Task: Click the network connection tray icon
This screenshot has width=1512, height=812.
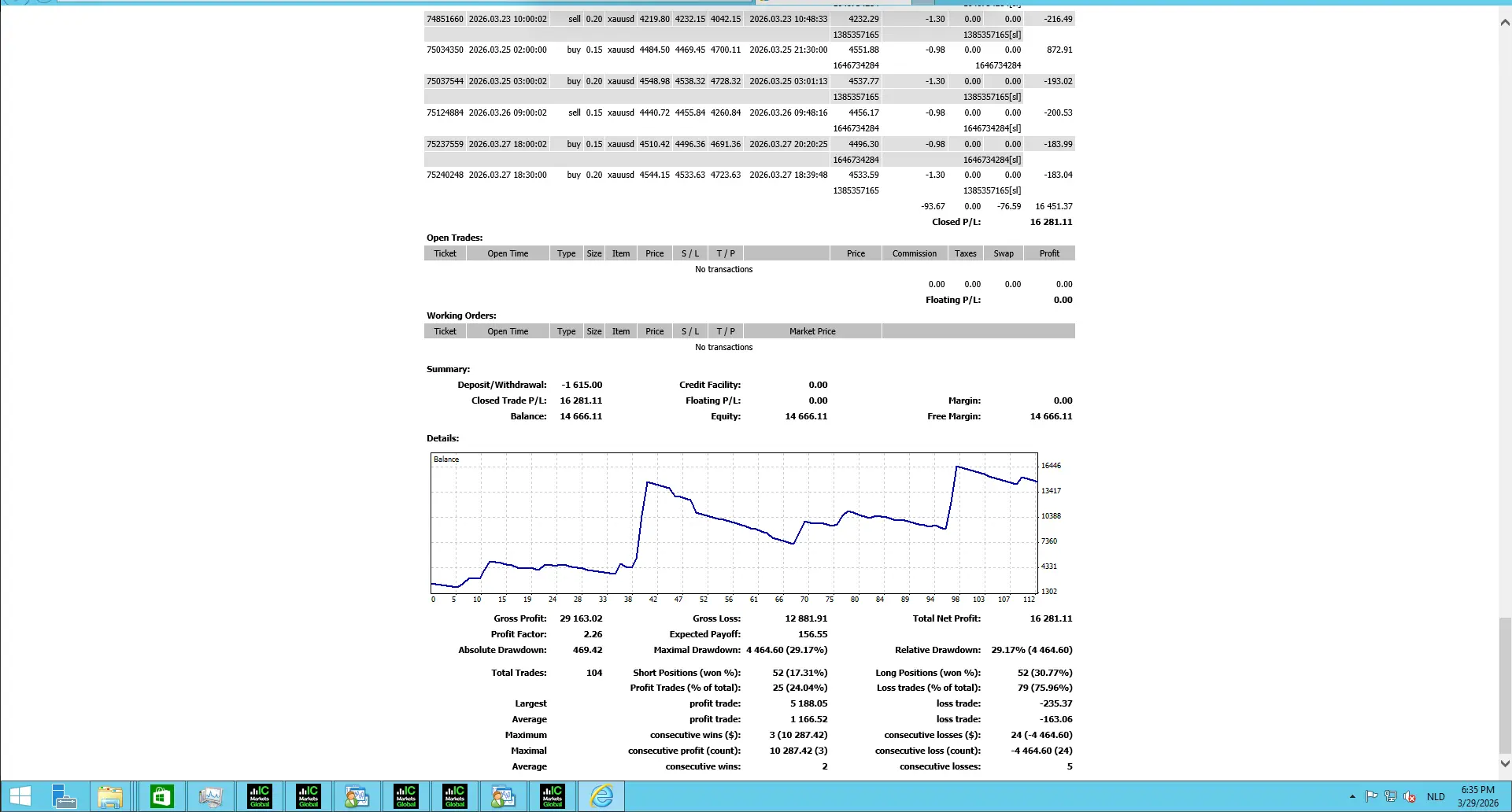Action: pos(1391,796)
